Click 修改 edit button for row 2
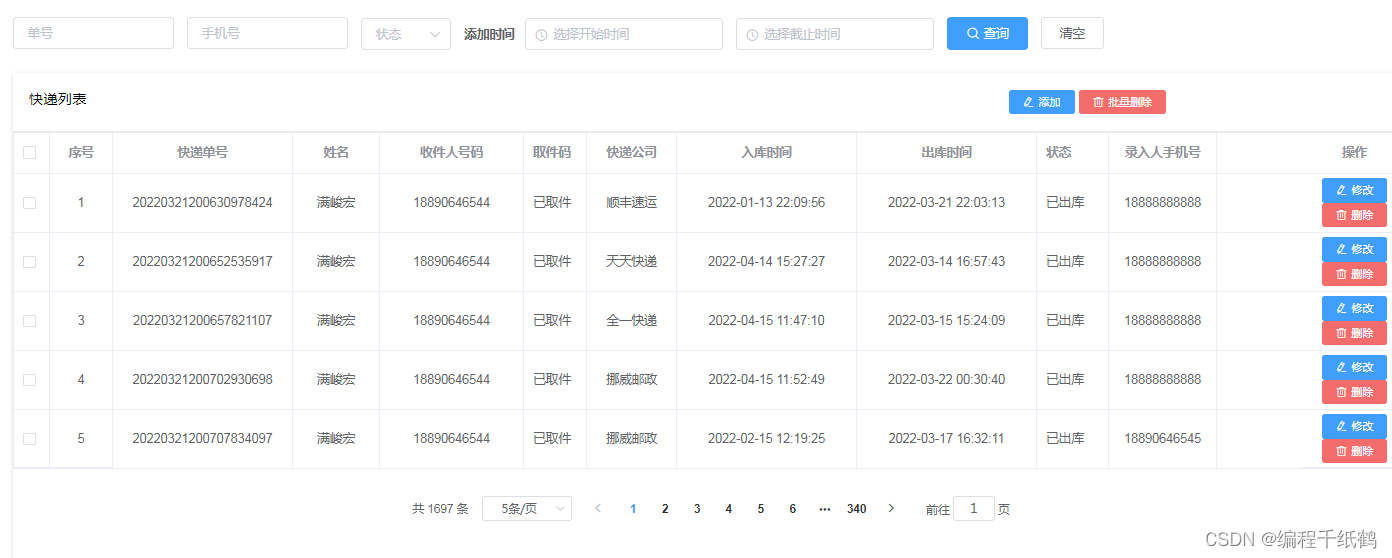The width and height of the screenshot is (1392, 558). pos(1354,249)
